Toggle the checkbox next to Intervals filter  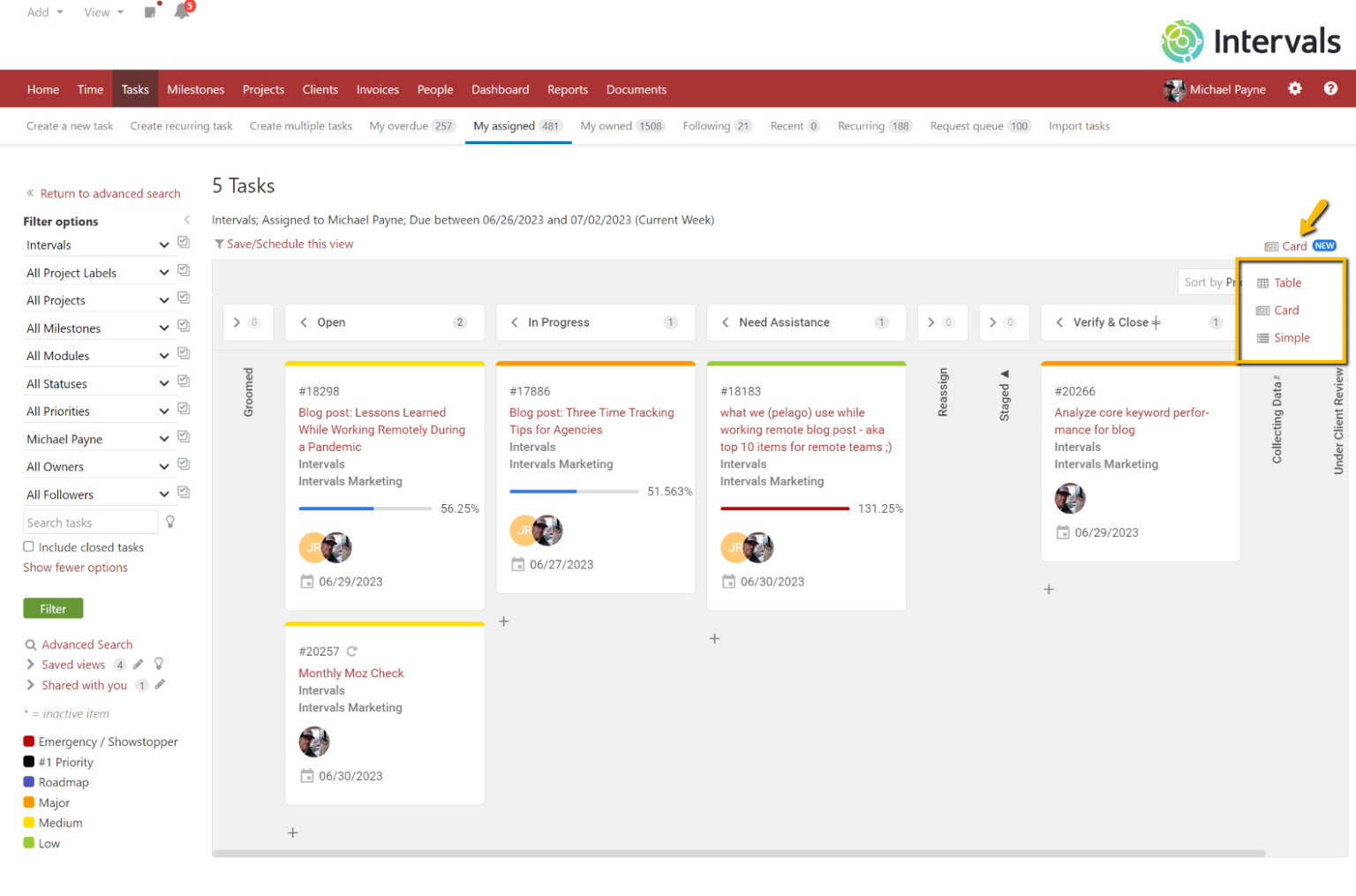pos(183,242)
